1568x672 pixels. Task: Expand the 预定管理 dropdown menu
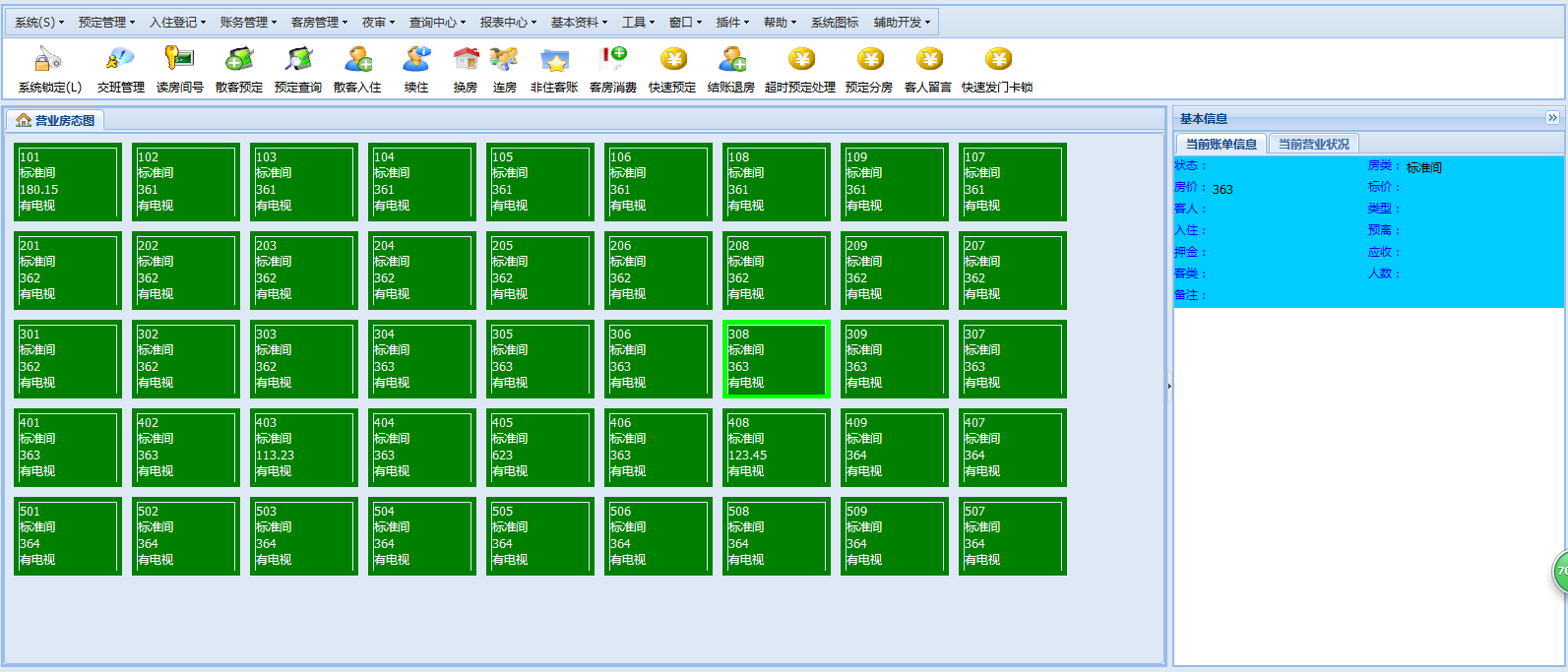106,22
